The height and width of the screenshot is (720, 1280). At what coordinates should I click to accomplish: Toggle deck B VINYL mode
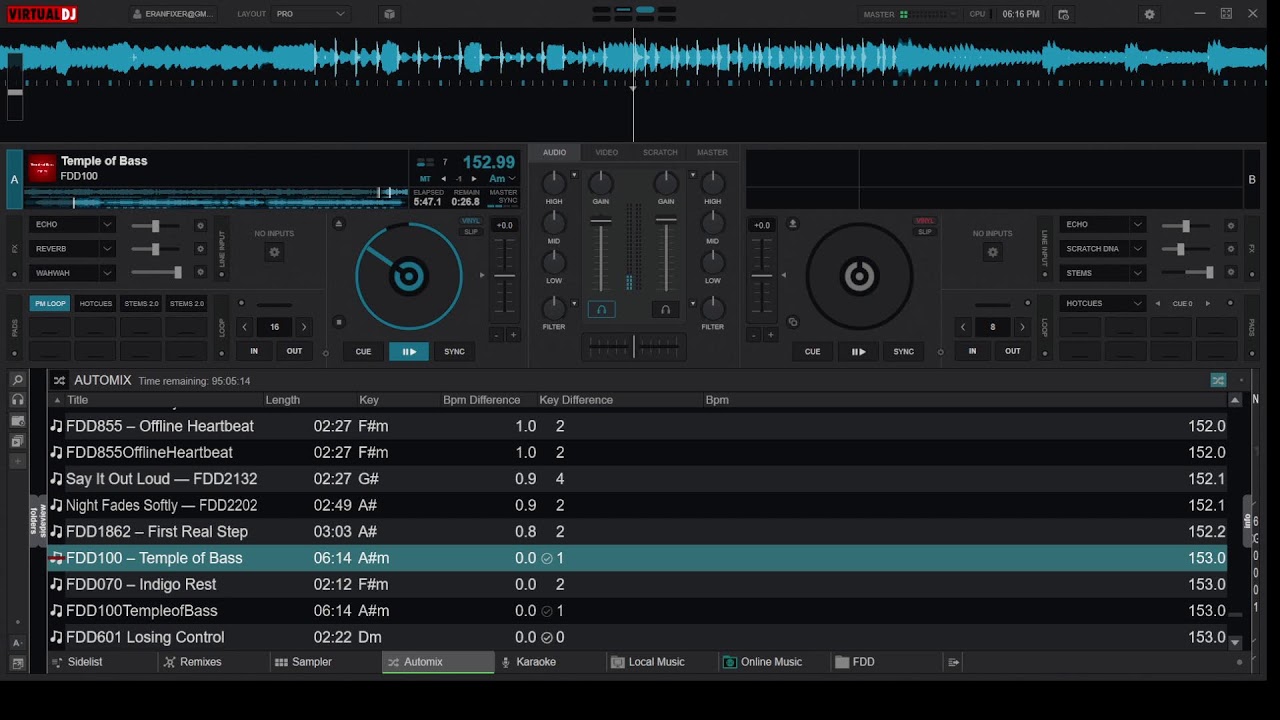click(x=925, y=221)
